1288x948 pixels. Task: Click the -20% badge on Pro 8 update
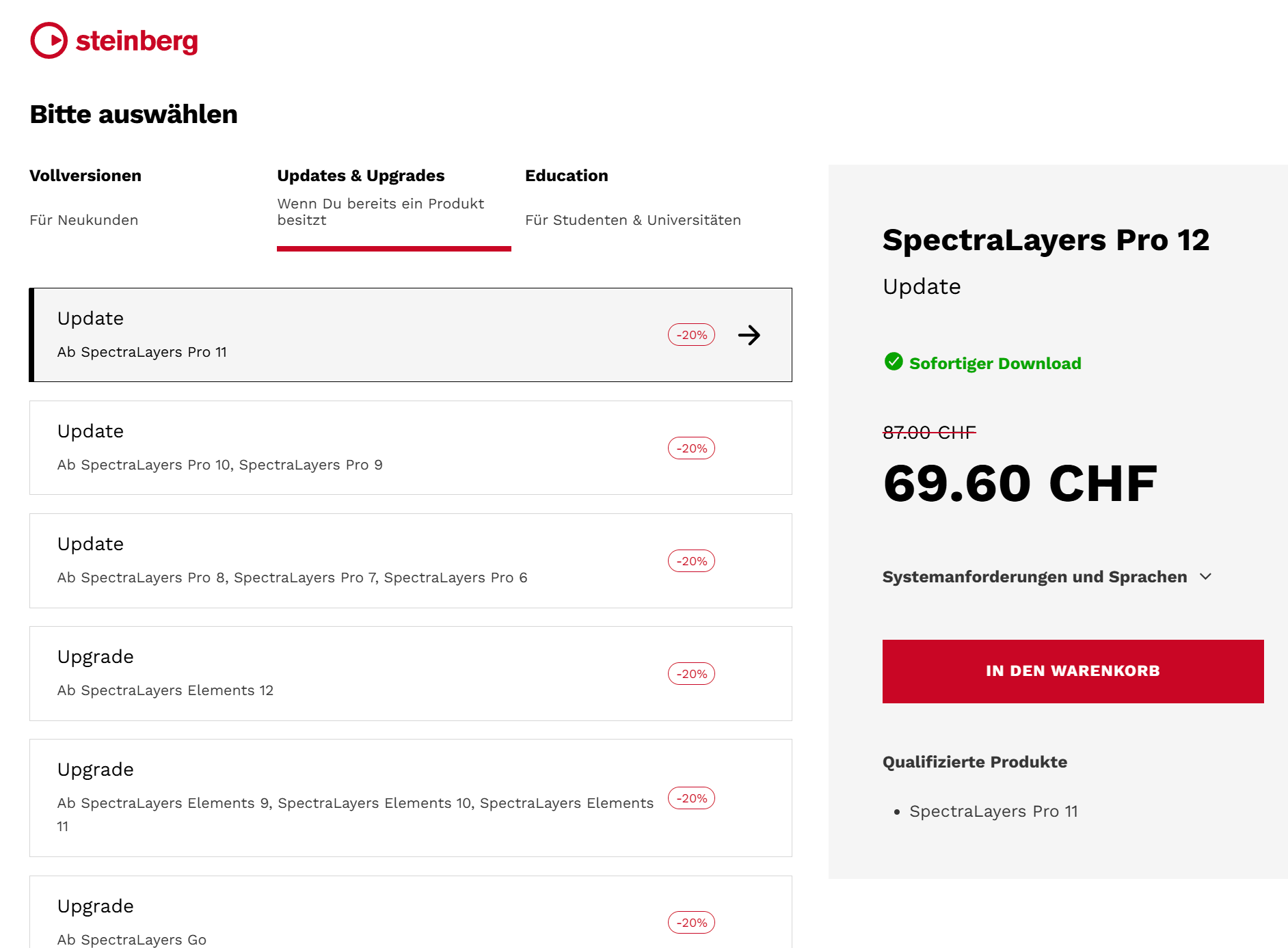pos(691,561)
